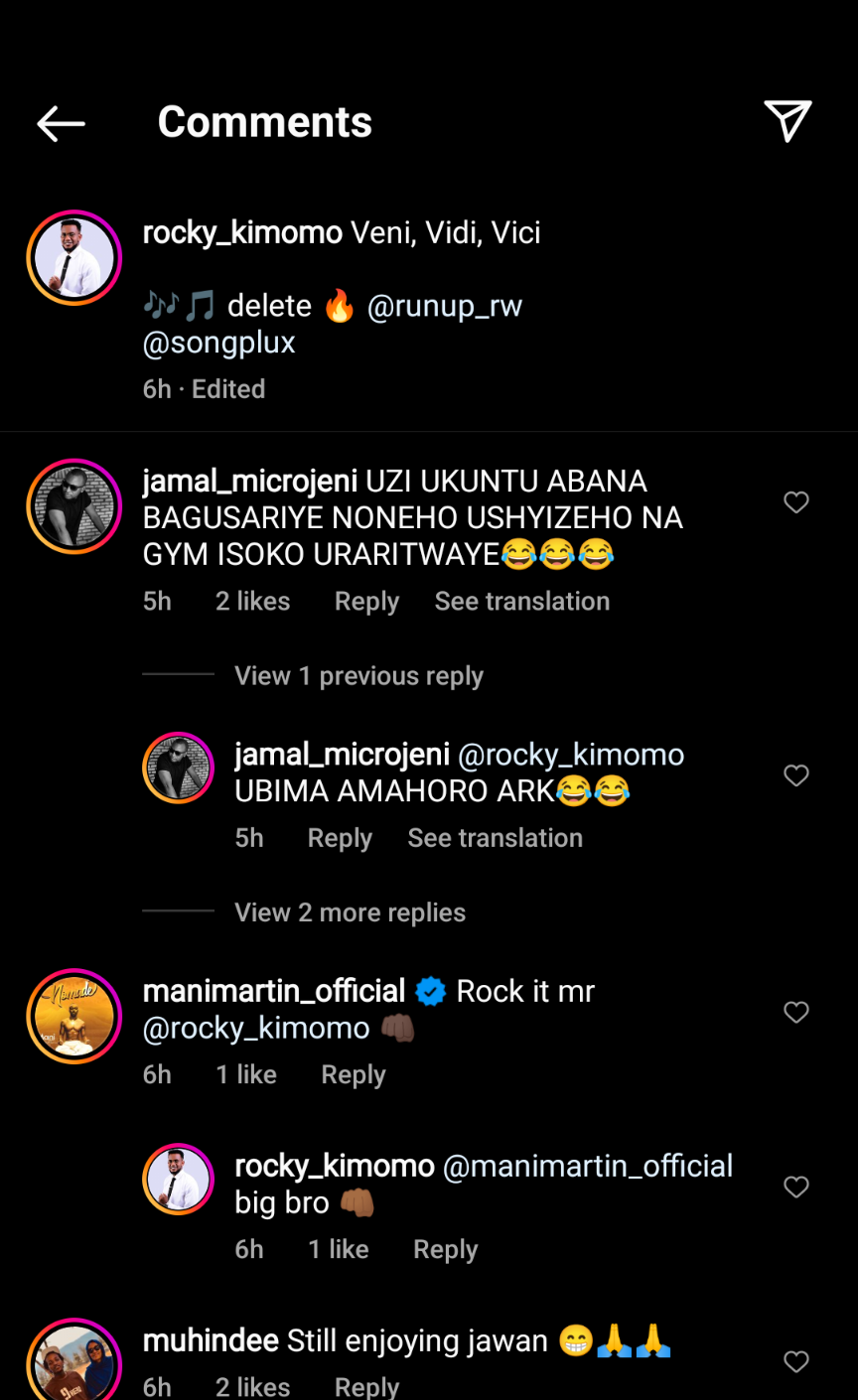Like muhindee's jawan comment

point(796,1361)
